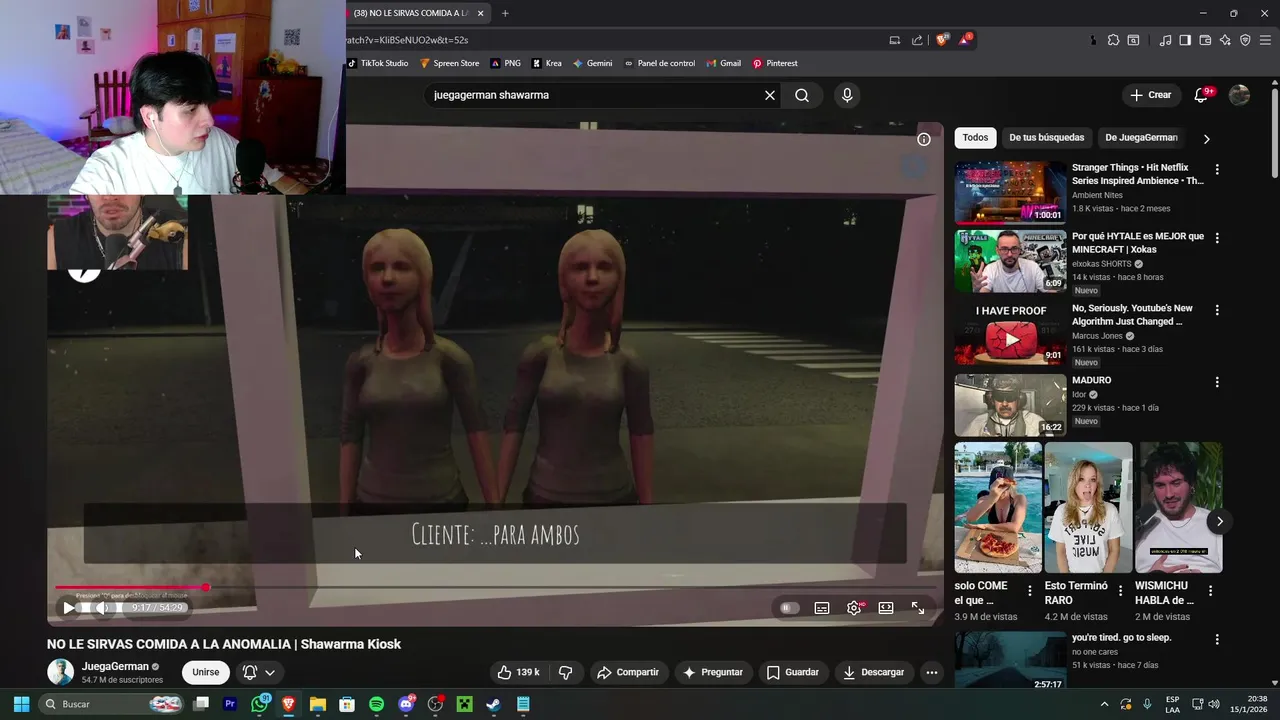Dislike the video
This screenshot has width=1280, height=720.
[x=565, y=672]
